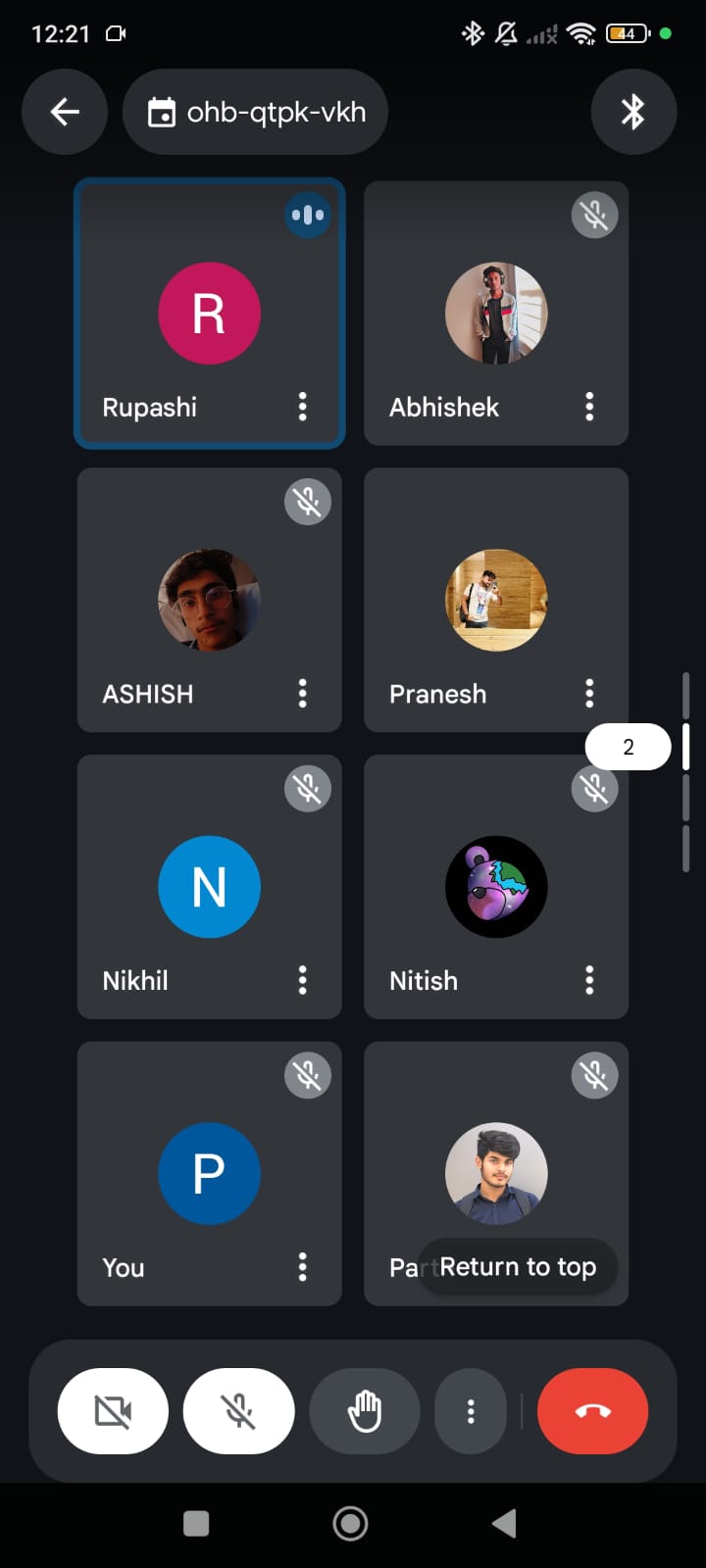Open Pranesh's three-dot options menu
This screenshot has height=1568, width=706.
(589, 694)
